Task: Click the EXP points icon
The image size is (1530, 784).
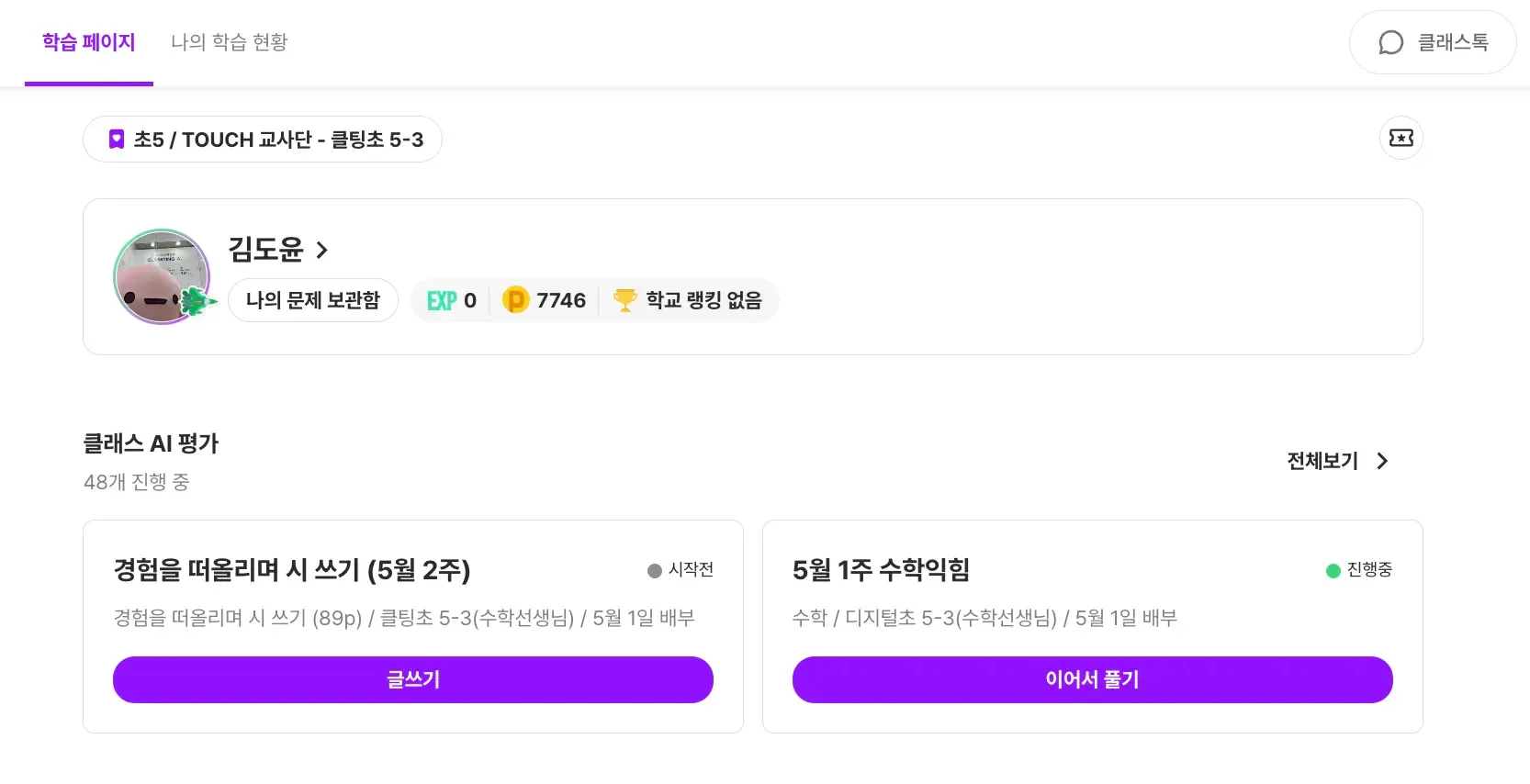Action: [x=442, y=300]
